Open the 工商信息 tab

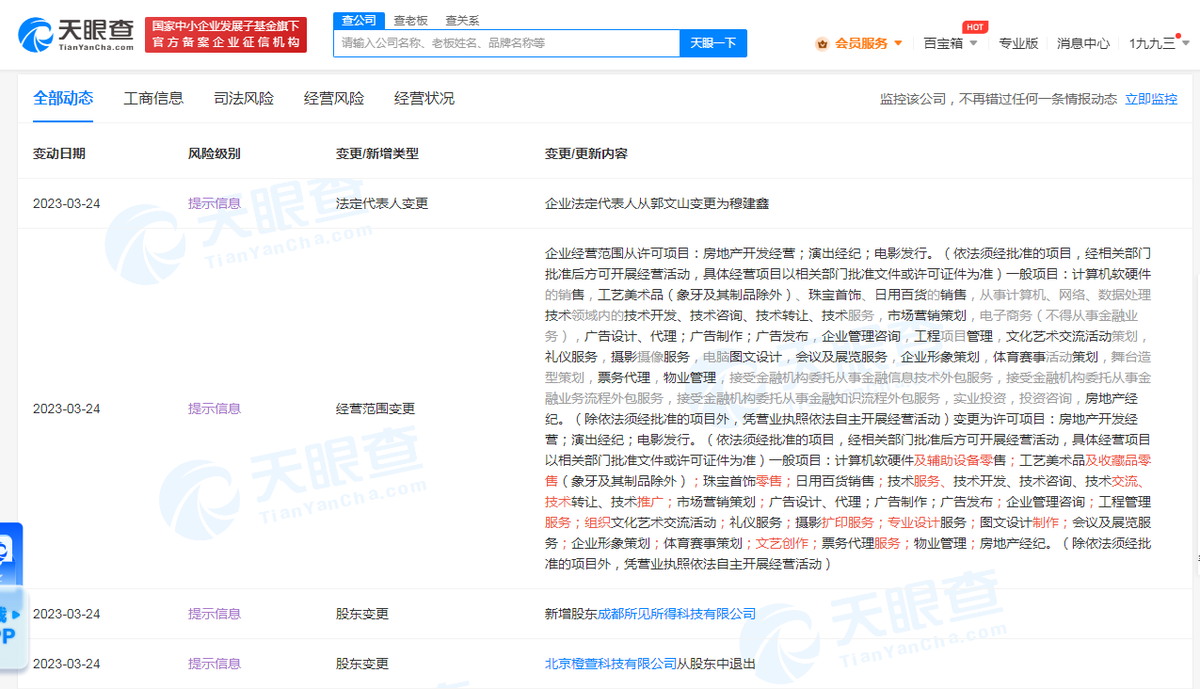153,98
